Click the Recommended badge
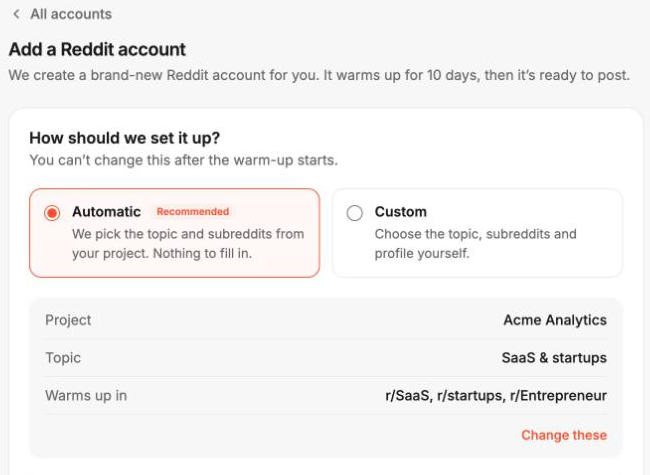 click(x=193, y=212)
